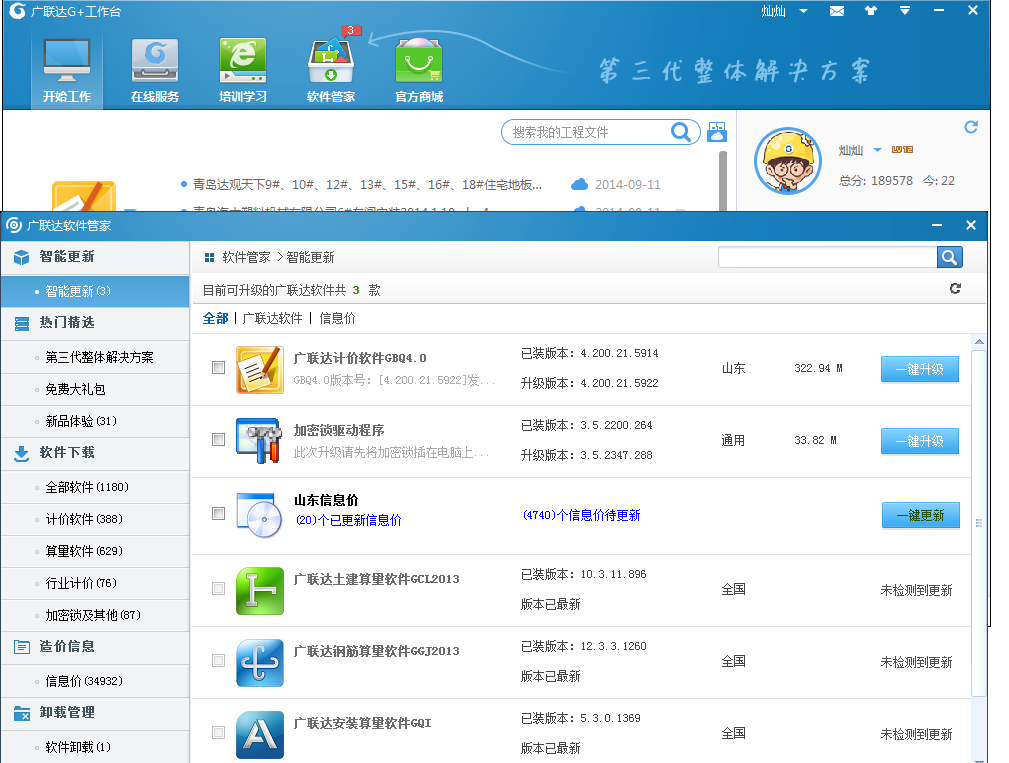The width and height of the screenshot is (1009, 763).
Task: Open the 培训学习 icon
Action: click(x=243, y=69)
